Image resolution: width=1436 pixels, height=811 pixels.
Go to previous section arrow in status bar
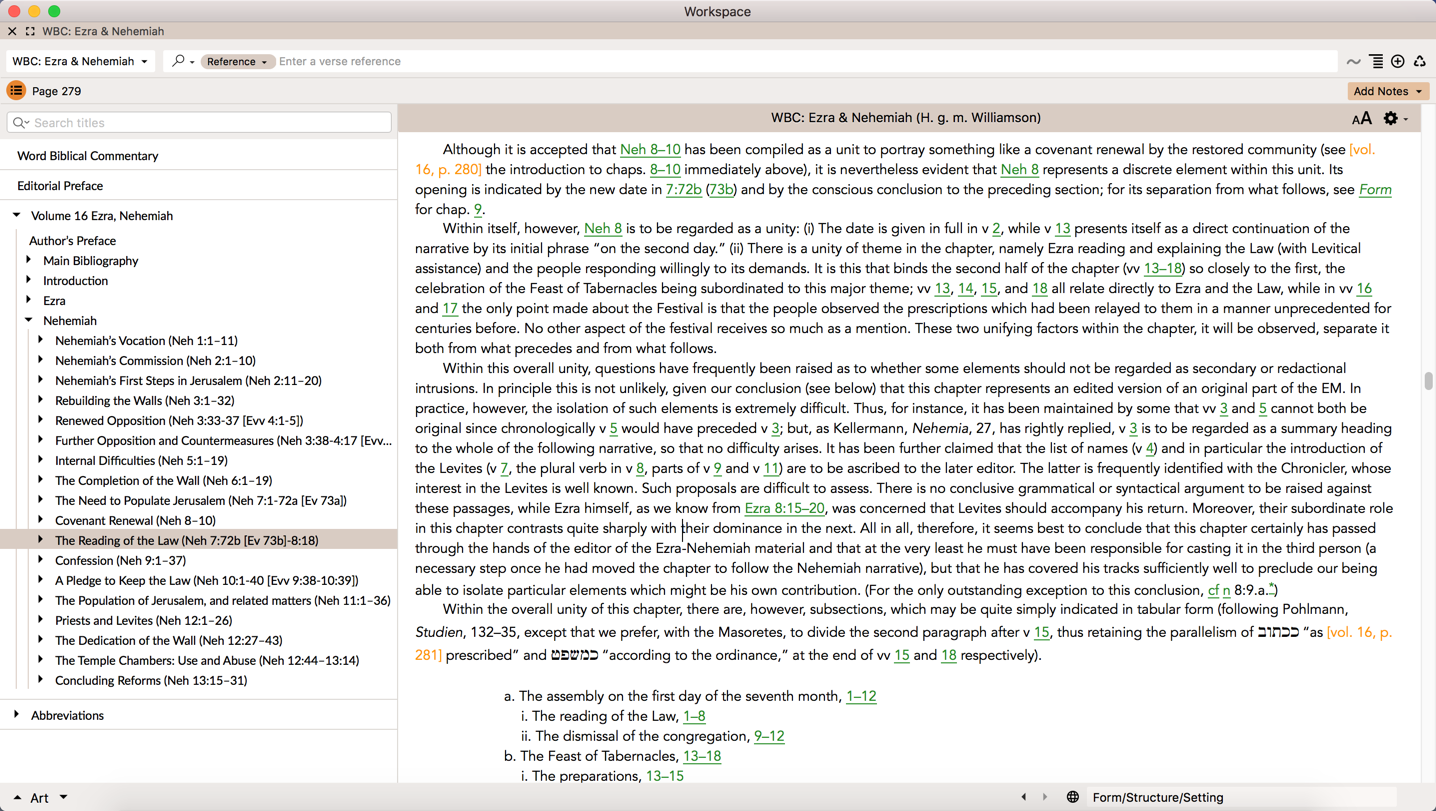pyautogui.click(x=1024, y=797)
